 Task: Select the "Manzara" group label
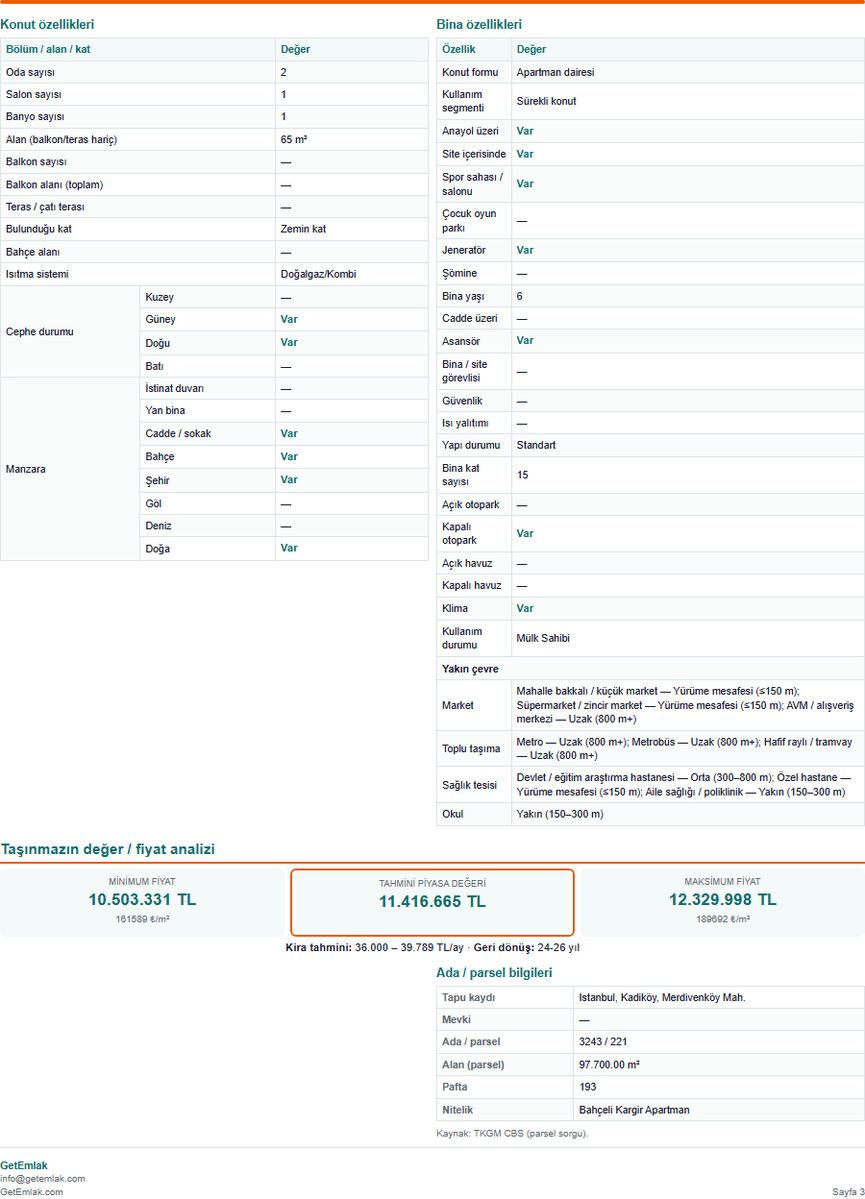pyautogui.click(x=25, y=469)
